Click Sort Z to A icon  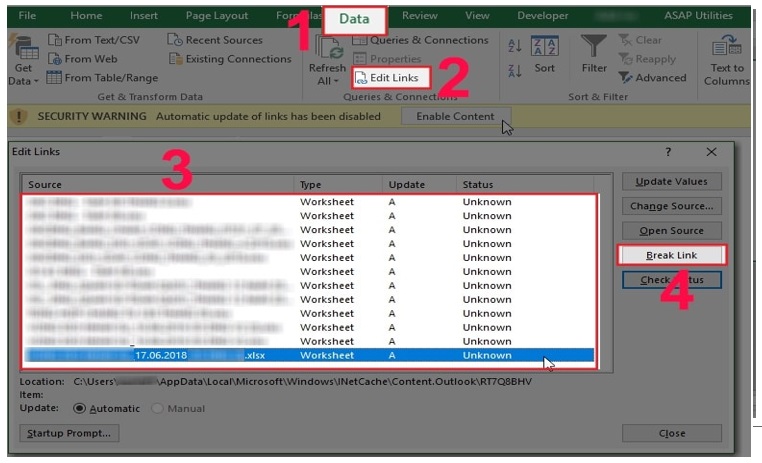(x=515, y=70)
